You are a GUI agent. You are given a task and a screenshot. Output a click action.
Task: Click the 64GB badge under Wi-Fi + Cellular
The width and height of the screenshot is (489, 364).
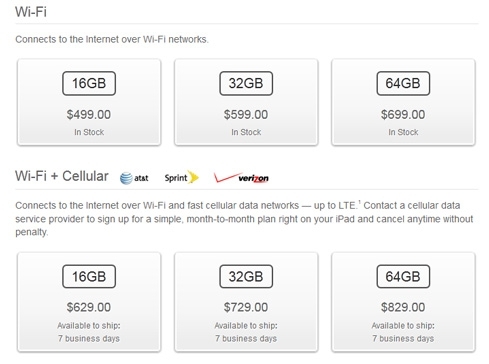point(403,276)
